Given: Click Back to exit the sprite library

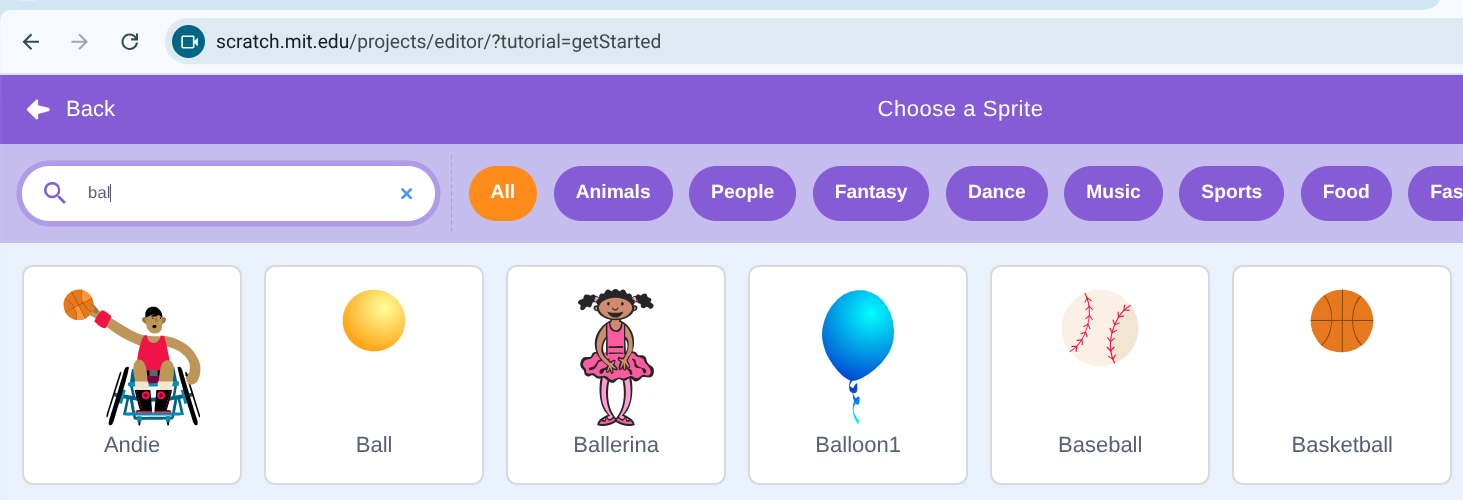Looking at the screenshot, I should click(71, 109).
